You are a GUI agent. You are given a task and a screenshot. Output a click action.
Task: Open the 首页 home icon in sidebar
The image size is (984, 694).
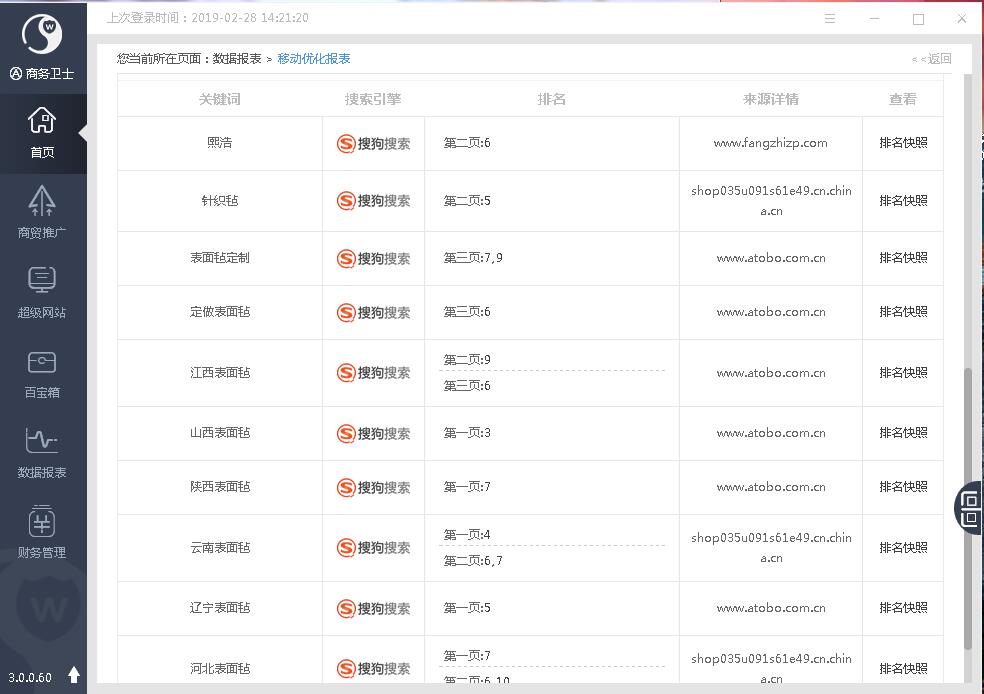point(42,122)
